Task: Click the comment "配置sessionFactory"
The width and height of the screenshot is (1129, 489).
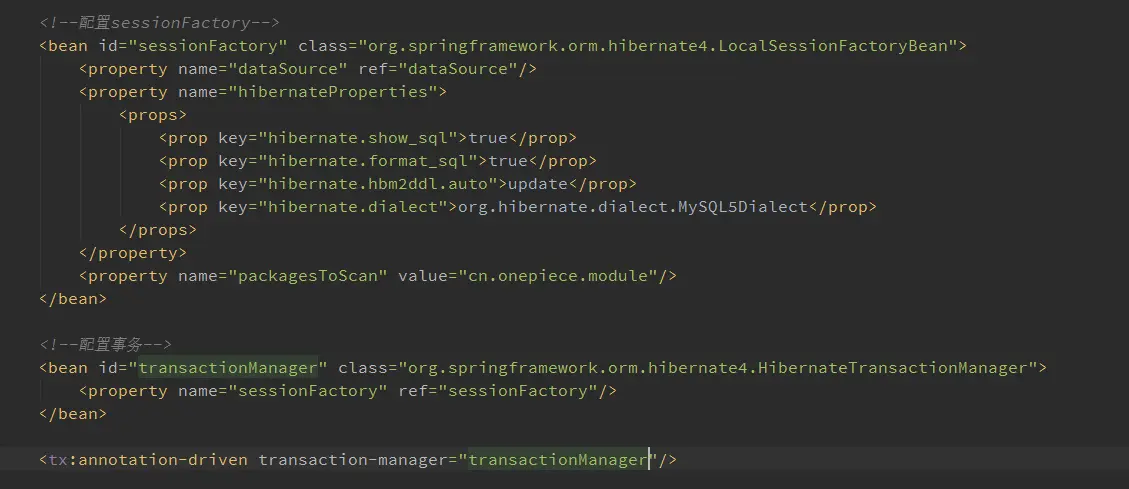Action: click(160, 22)
